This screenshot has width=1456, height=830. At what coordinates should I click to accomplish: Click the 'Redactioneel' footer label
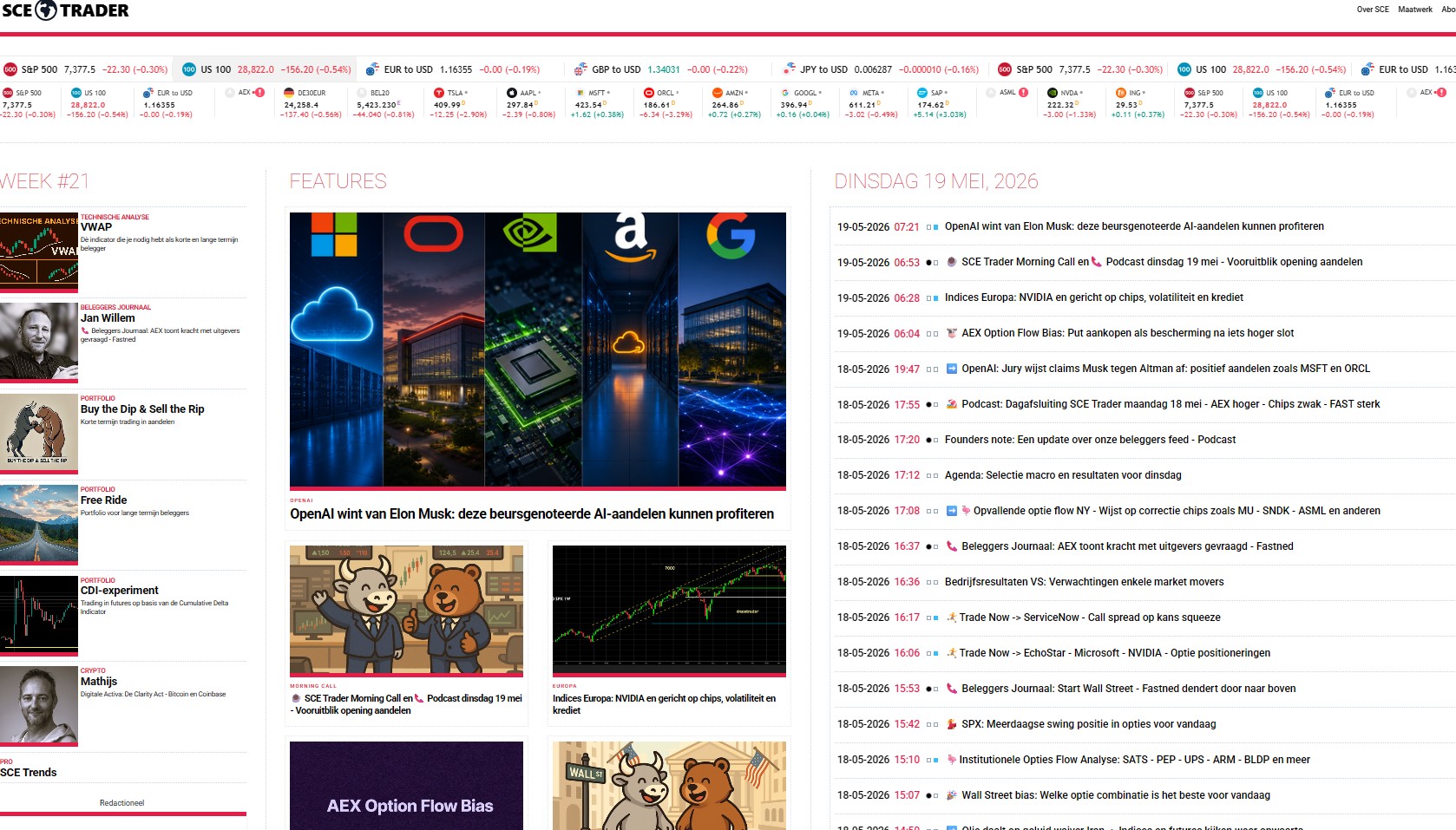[x=121, y=803]
